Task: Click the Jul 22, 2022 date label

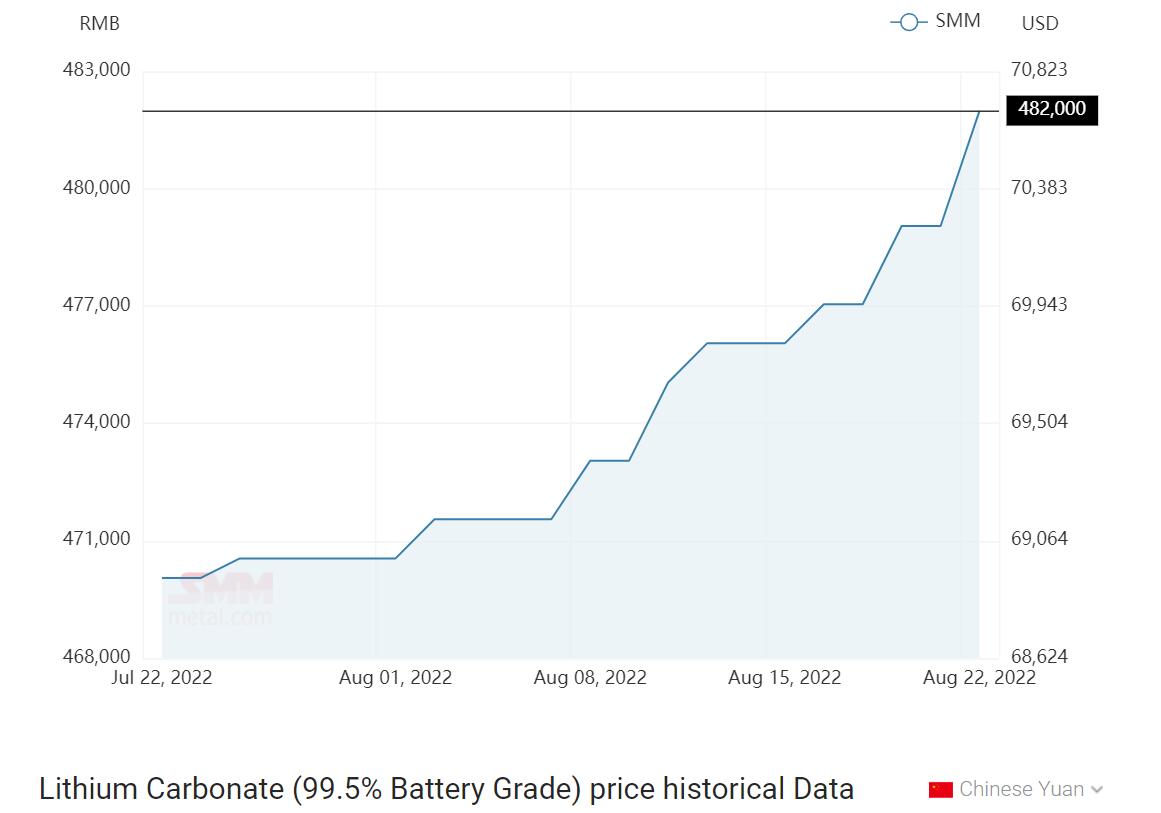Action: 162,678
